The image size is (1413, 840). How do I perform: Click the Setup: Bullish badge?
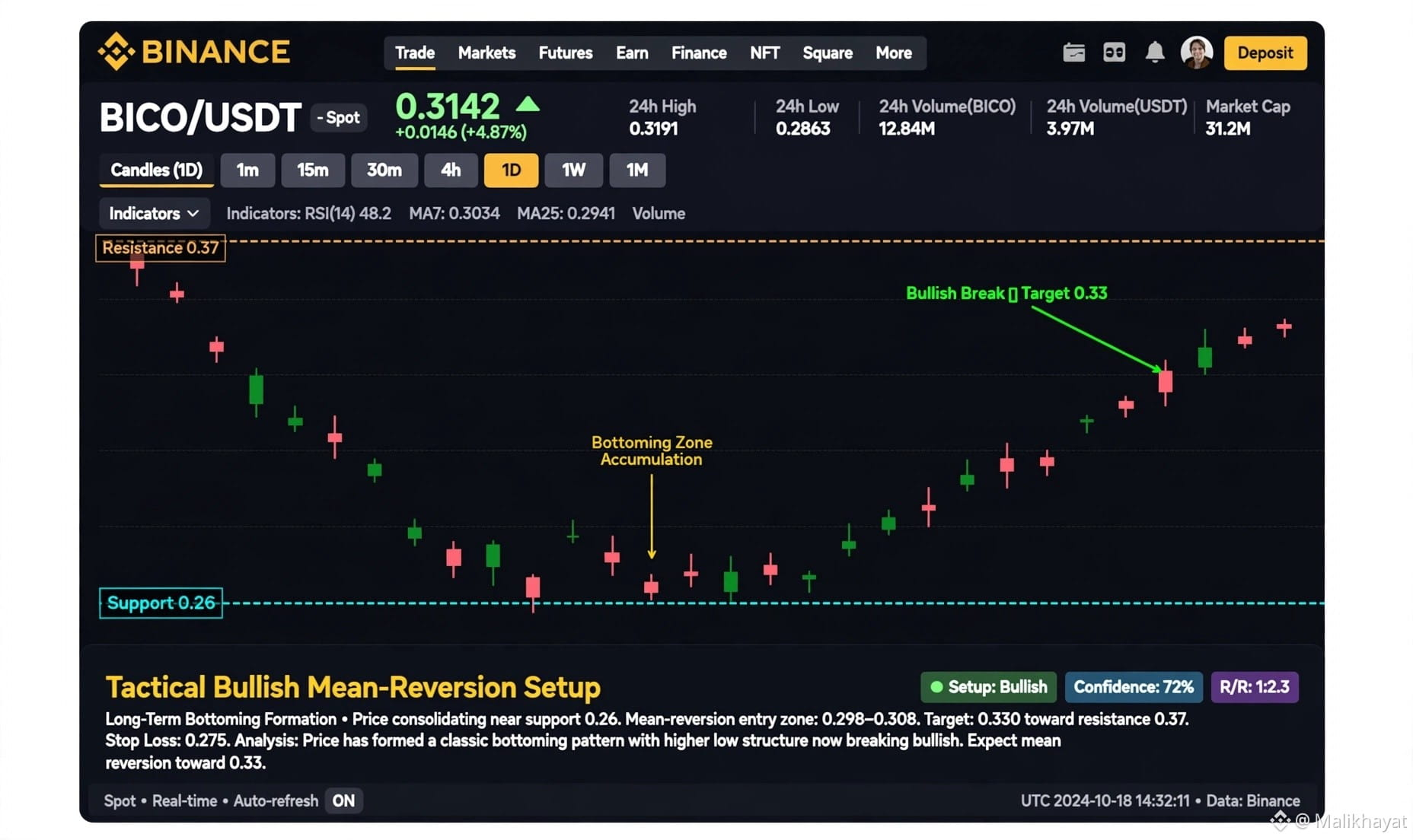tap(988, 687)
